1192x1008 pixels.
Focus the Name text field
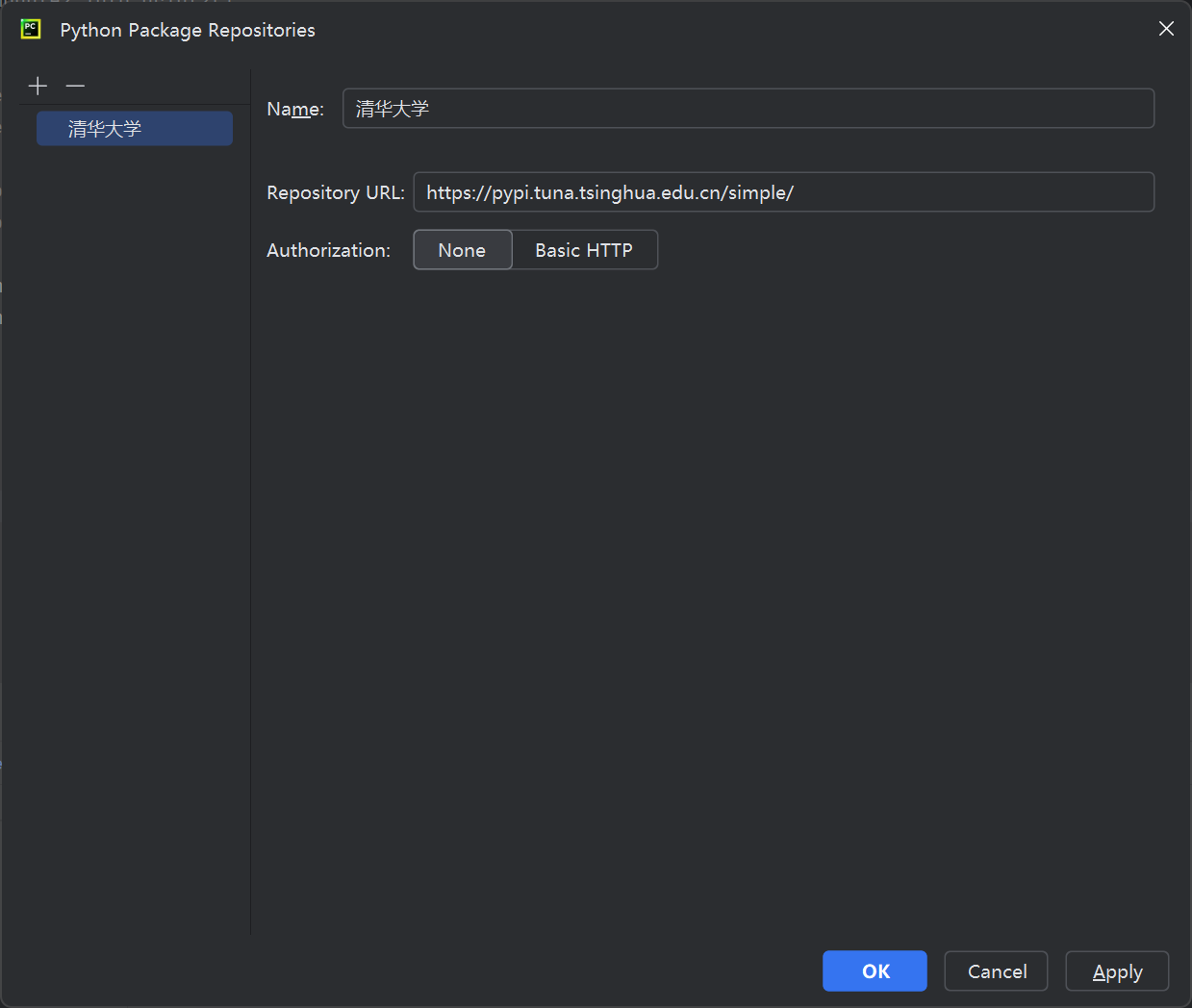point(748,109)
